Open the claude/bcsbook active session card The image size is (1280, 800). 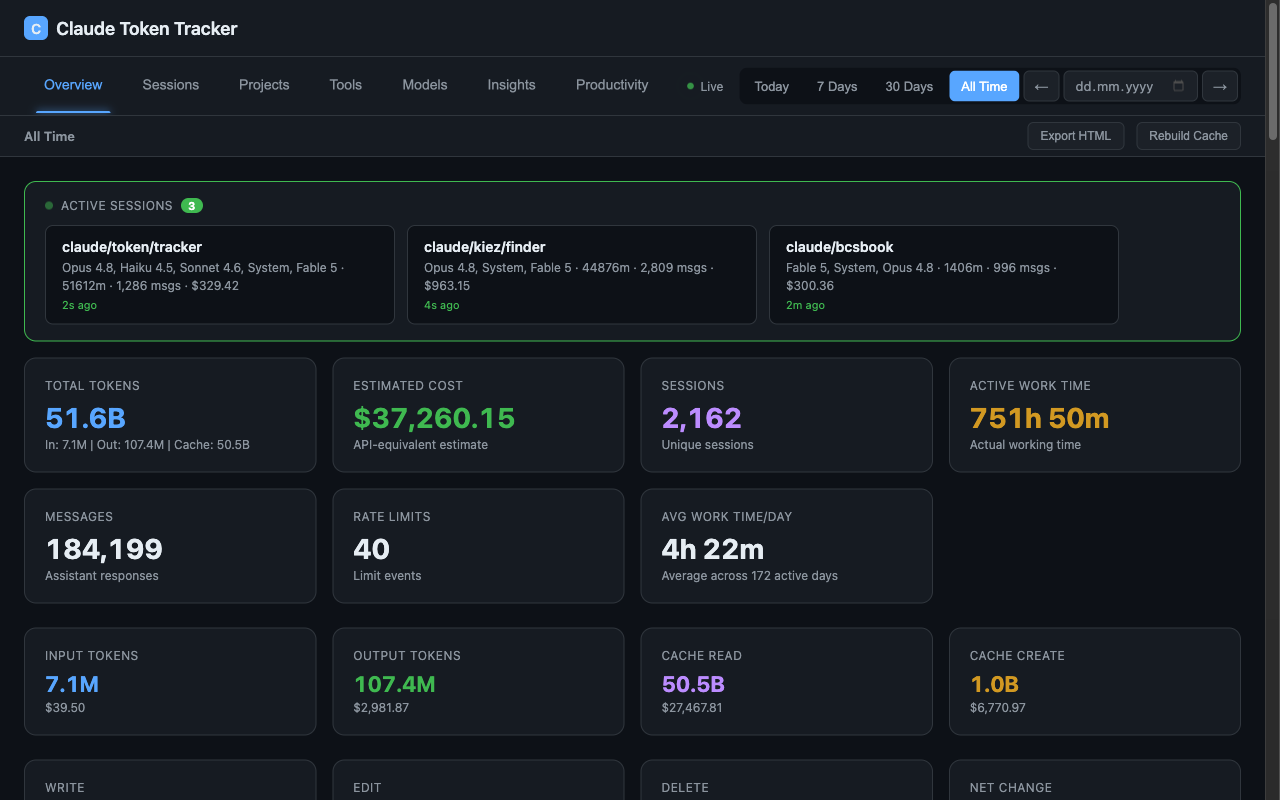944,275
